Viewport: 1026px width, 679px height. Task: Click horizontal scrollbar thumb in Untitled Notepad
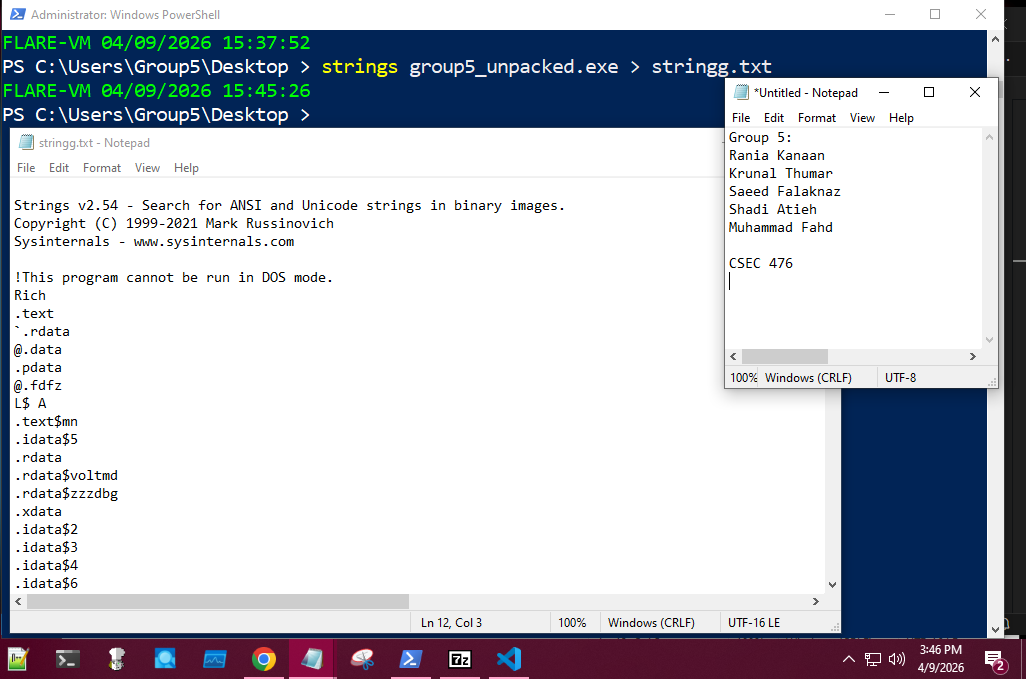pos(785,357)
